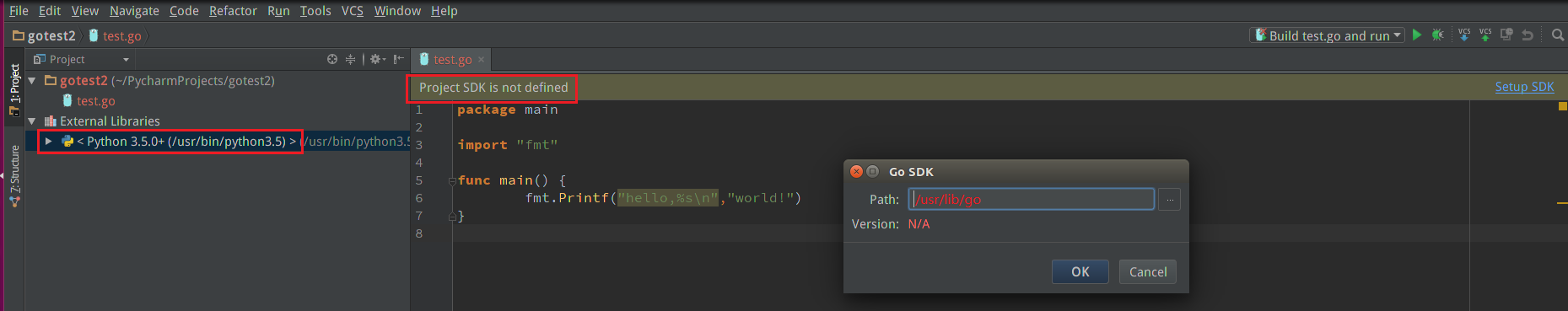The image size is (1568, 311).
Task: Click the Go SDK Path input field
Action: point(1031,199)
